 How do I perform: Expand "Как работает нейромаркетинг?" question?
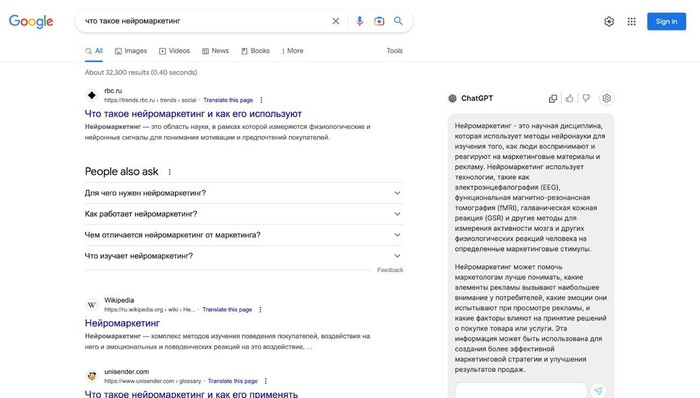[x=244, y=214]
